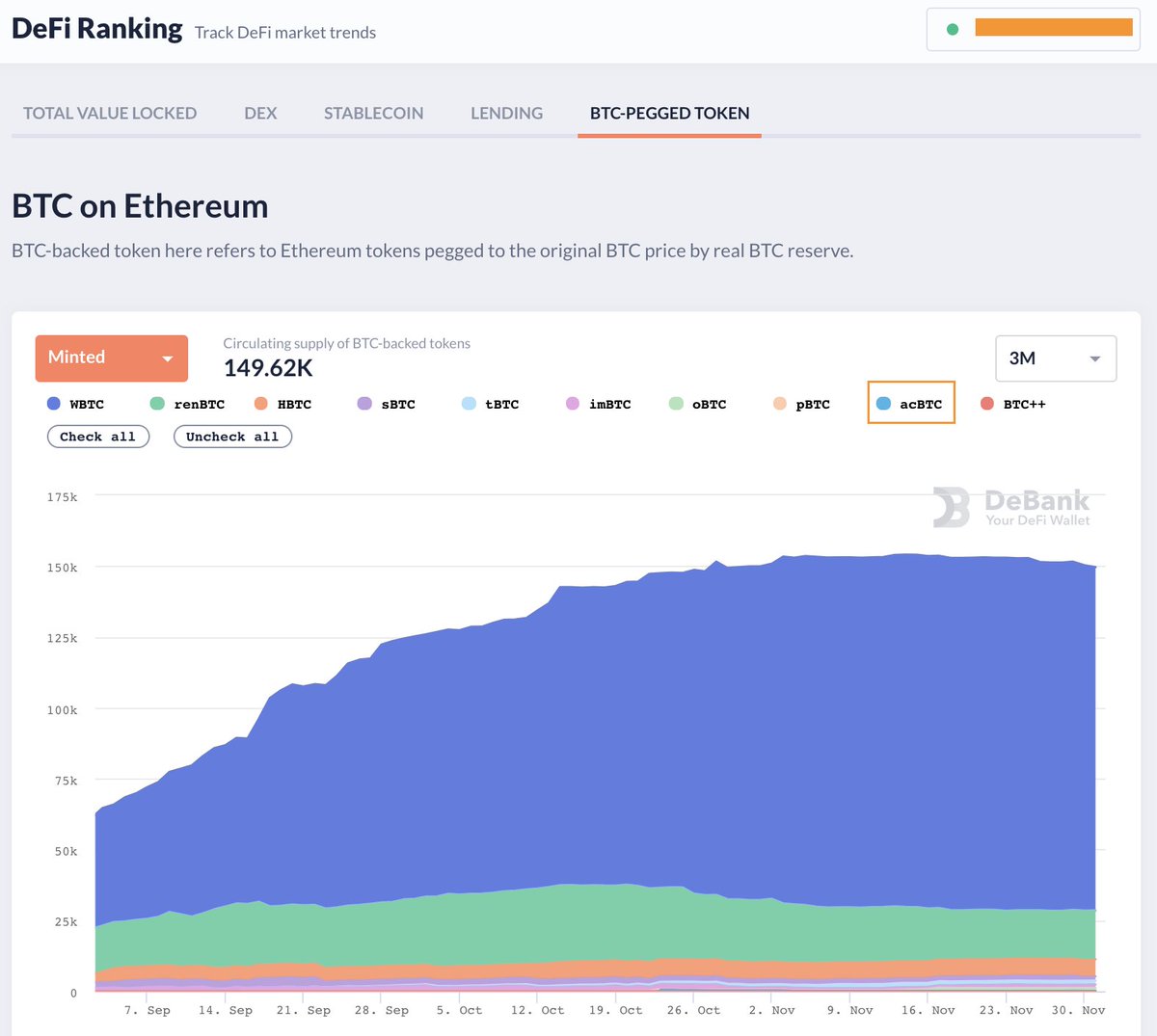Click the '30. Nov' x-axis label
The width and height of the screenshot is (1157, 1036).
[x=1078, y=1010]
